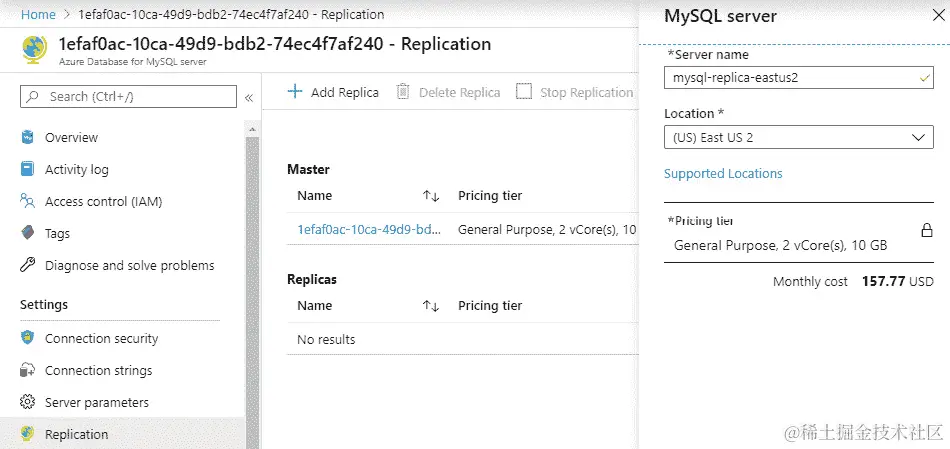The width and height of the screenshot is (950, 449).
Task: Sort Master table by Name arrows
Action: (x=431, y=196)
